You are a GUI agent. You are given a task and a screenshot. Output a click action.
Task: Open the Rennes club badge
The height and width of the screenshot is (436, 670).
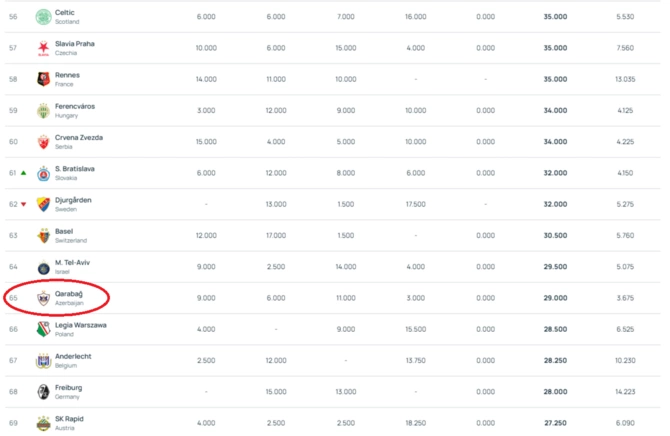coord(43,79)
